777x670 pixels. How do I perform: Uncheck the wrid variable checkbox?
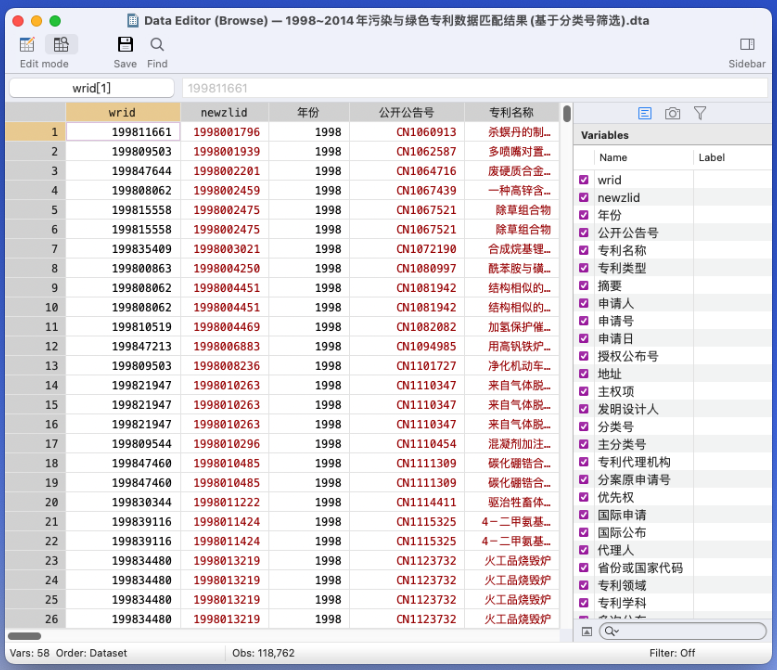click(584, 180)
